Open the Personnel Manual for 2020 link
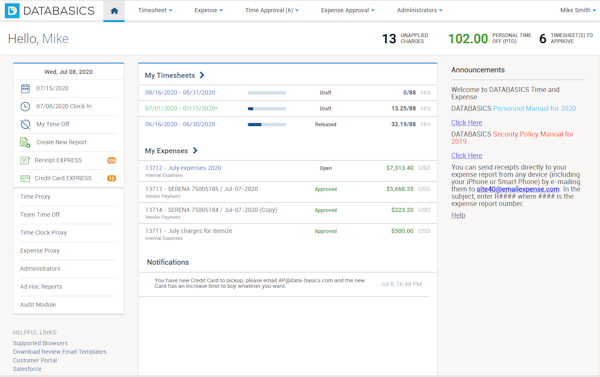The image size is (600, 377). [x=534, y=108]
